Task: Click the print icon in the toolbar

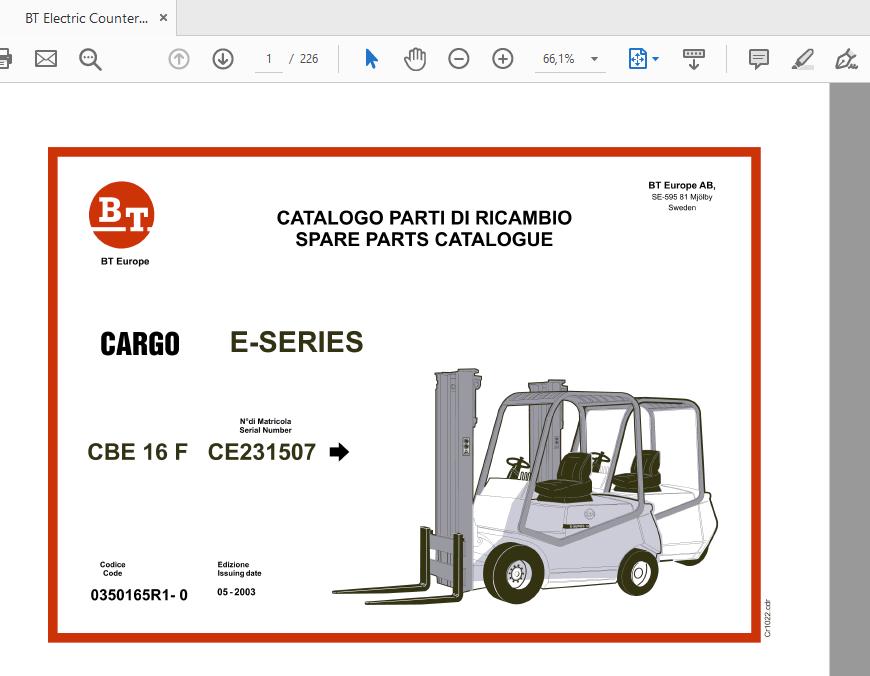Action: 4,59
